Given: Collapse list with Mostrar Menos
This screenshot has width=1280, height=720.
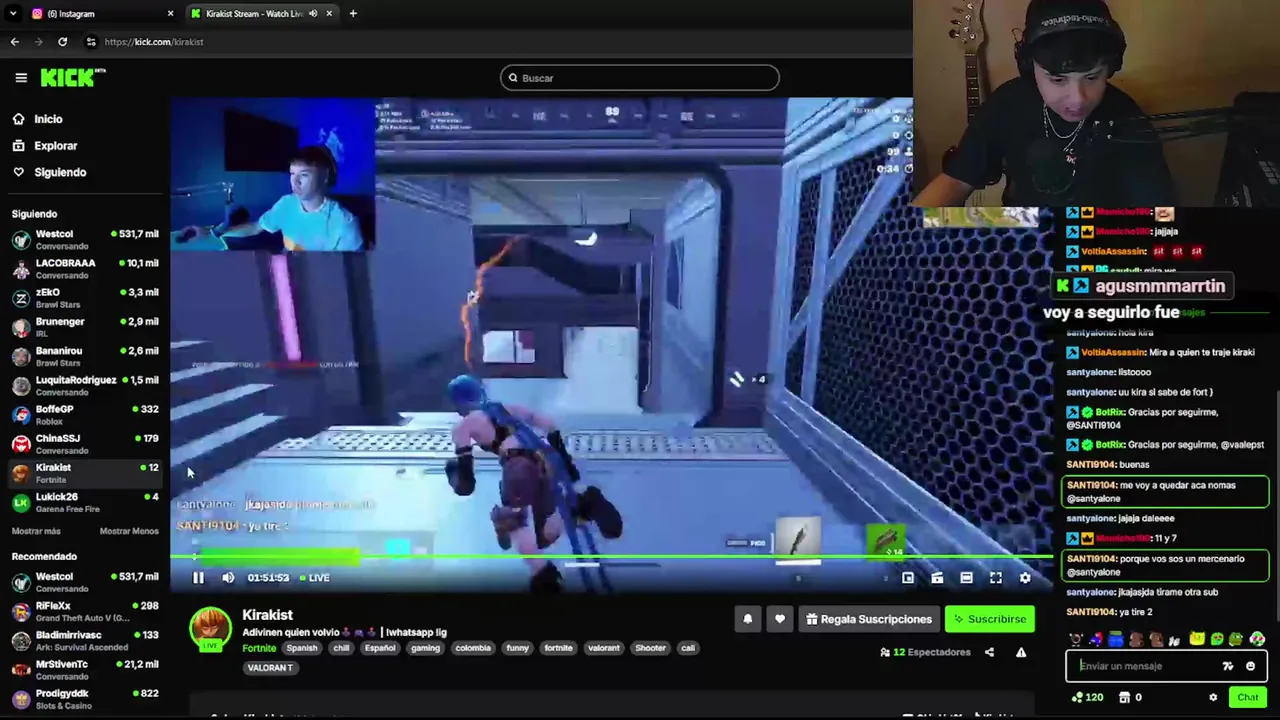Looking at the screenshot, I should tap(129, 531).
